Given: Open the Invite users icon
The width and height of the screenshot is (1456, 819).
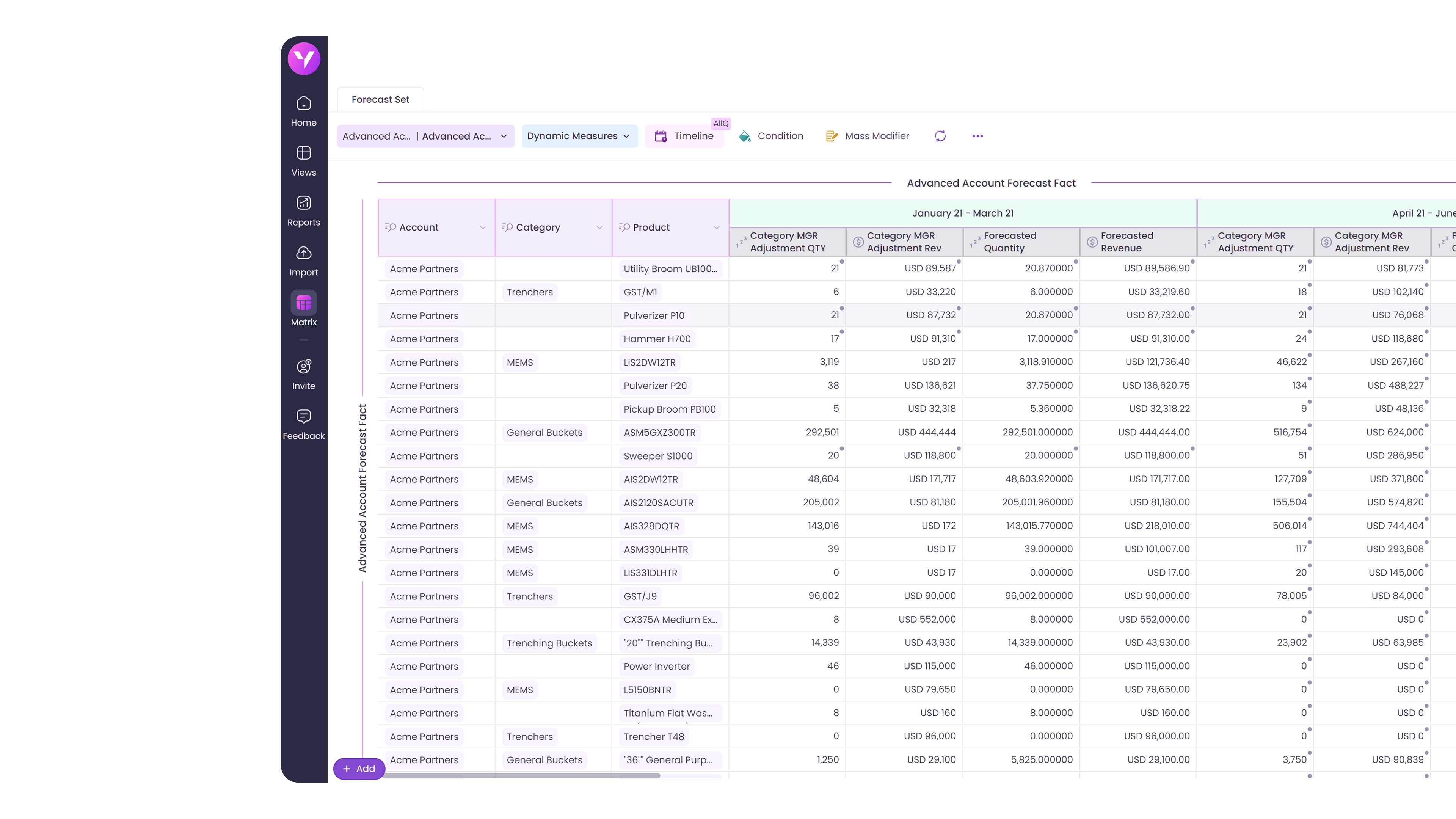Looking at the screenshot, I should point(303,373).
